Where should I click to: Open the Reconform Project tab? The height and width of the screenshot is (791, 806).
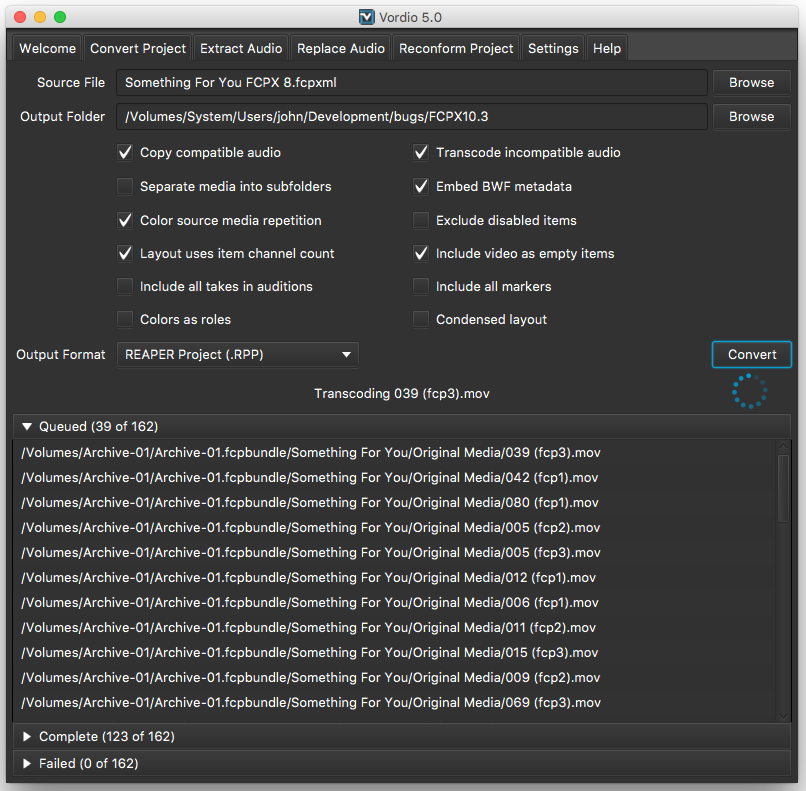click(x=456, y=48)
